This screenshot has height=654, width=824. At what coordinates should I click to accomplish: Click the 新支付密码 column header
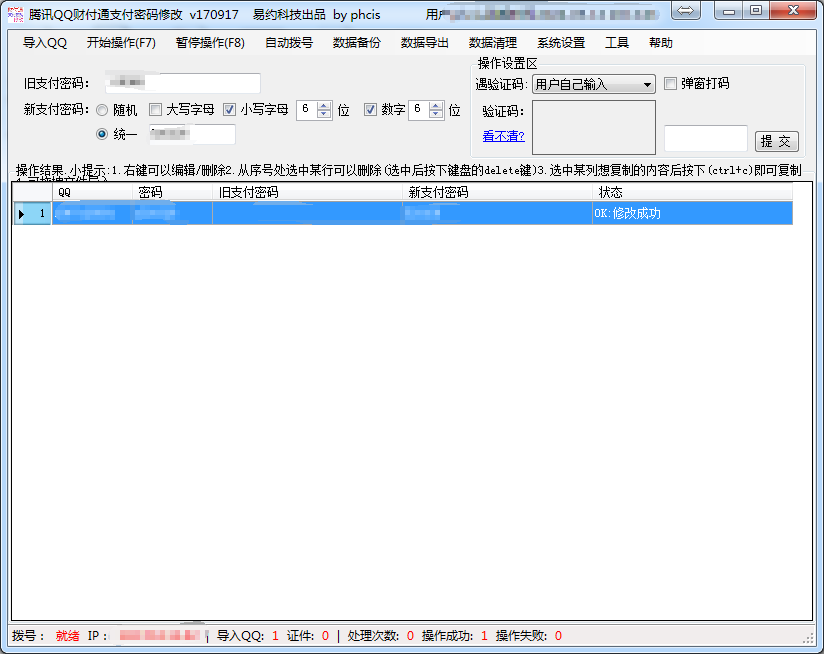pos(497,192)
